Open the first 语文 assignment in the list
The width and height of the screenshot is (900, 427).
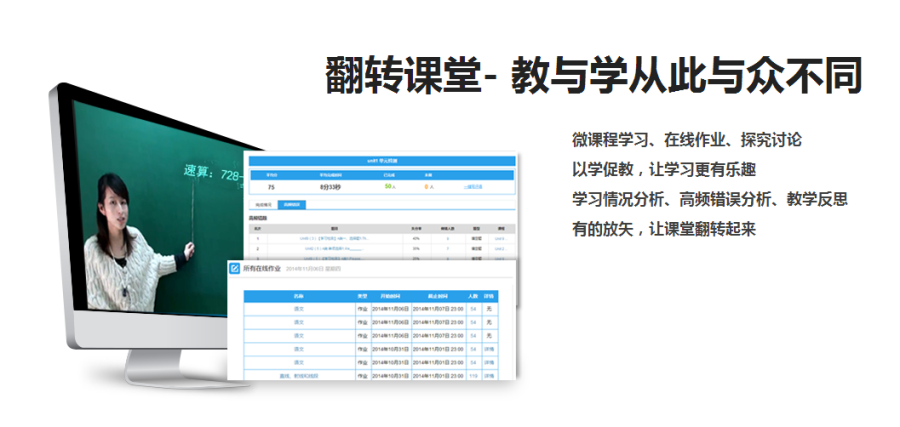point(298,310)
